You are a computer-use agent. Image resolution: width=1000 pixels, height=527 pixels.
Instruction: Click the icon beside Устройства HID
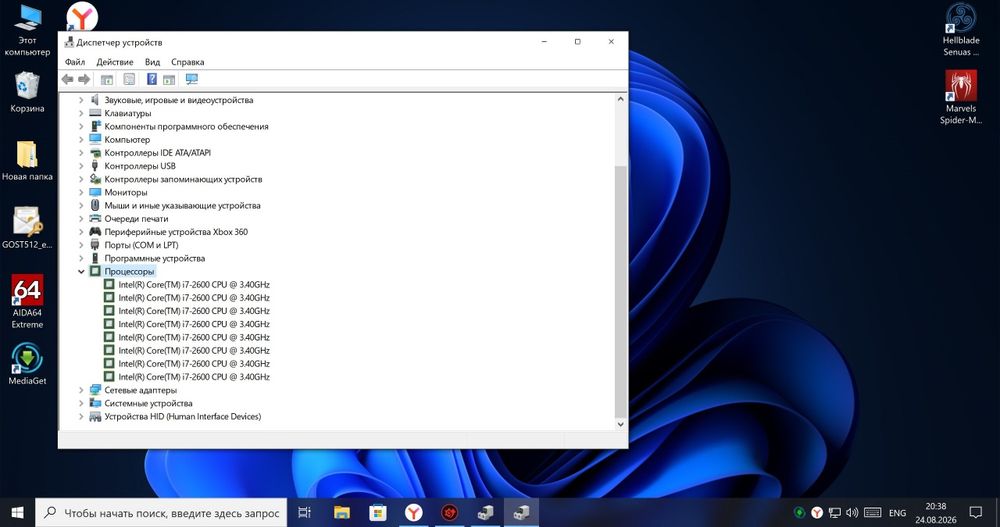click(x=95, y=417)
